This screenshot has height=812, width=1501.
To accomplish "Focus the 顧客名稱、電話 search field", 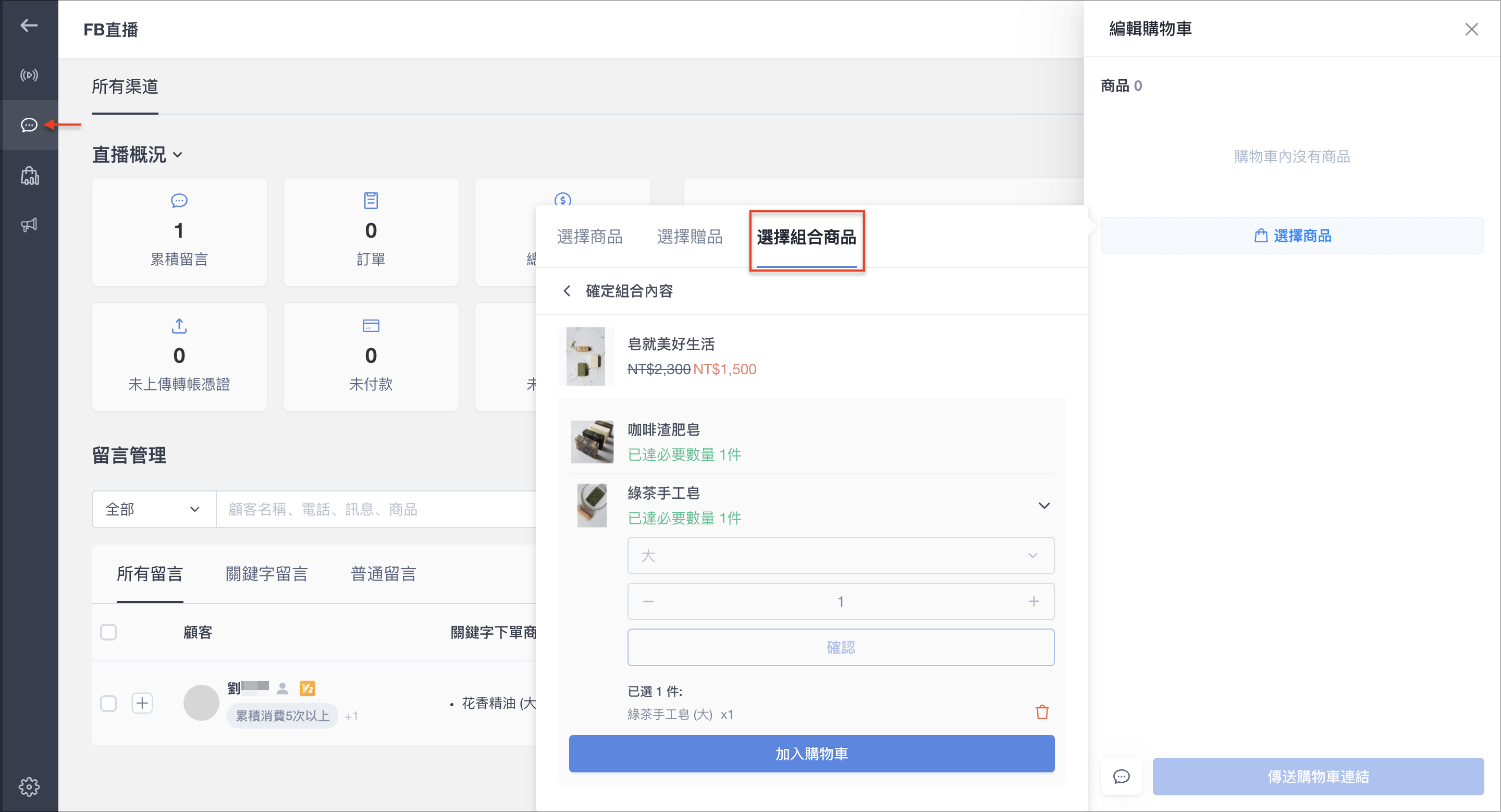I will point(376,509).
